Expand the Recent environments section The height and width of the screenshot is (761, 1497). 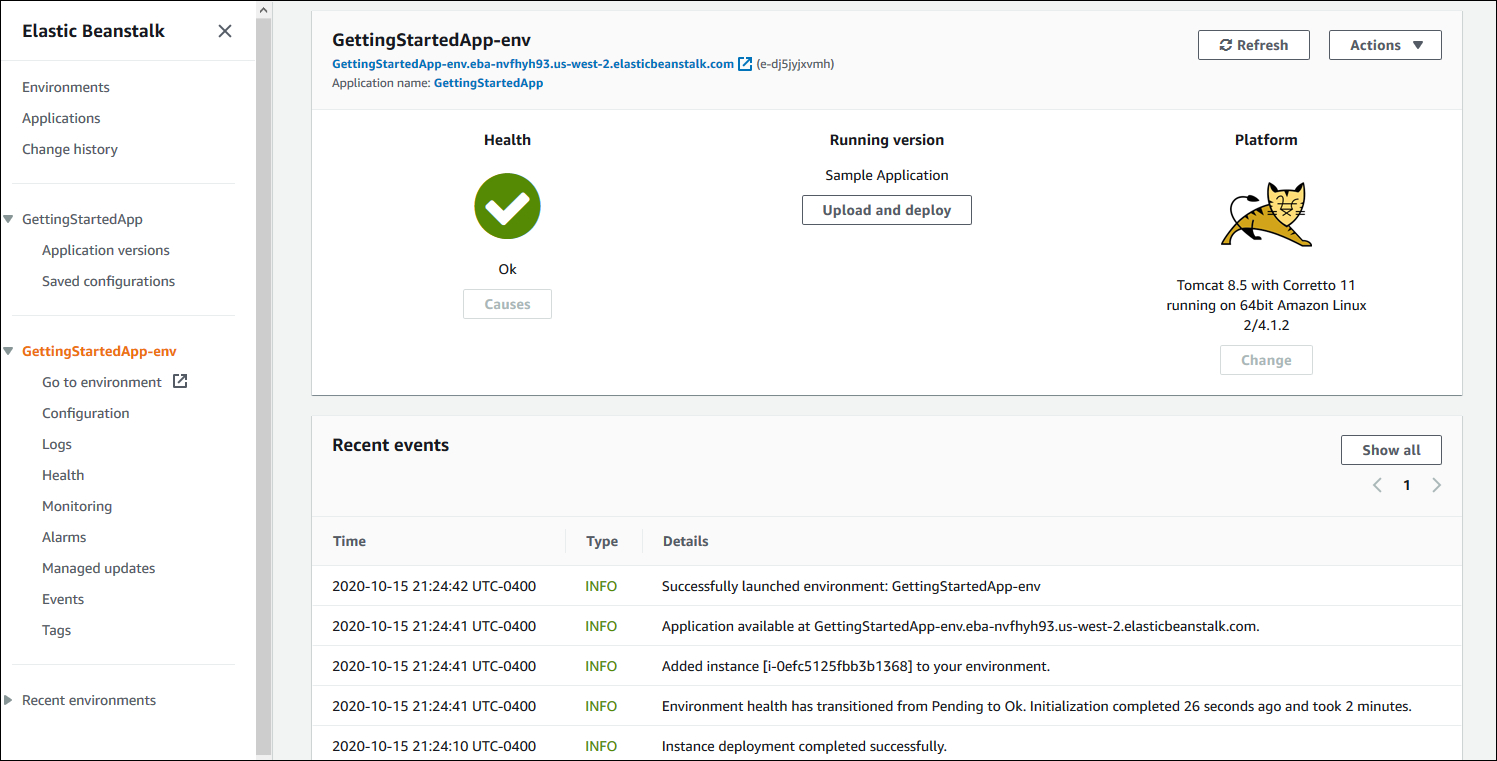click(10, 700)
